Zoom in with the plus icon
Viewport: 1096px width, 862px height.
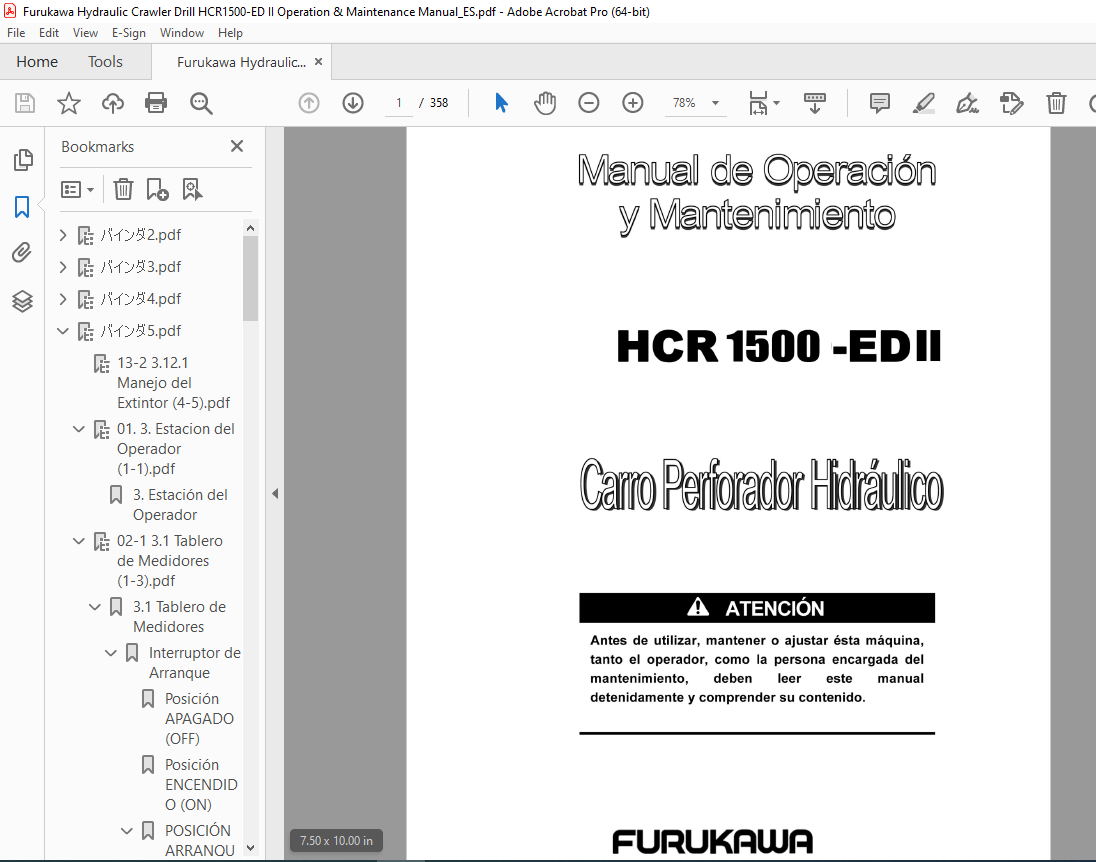pyautogui.click(x=633, y=103)
